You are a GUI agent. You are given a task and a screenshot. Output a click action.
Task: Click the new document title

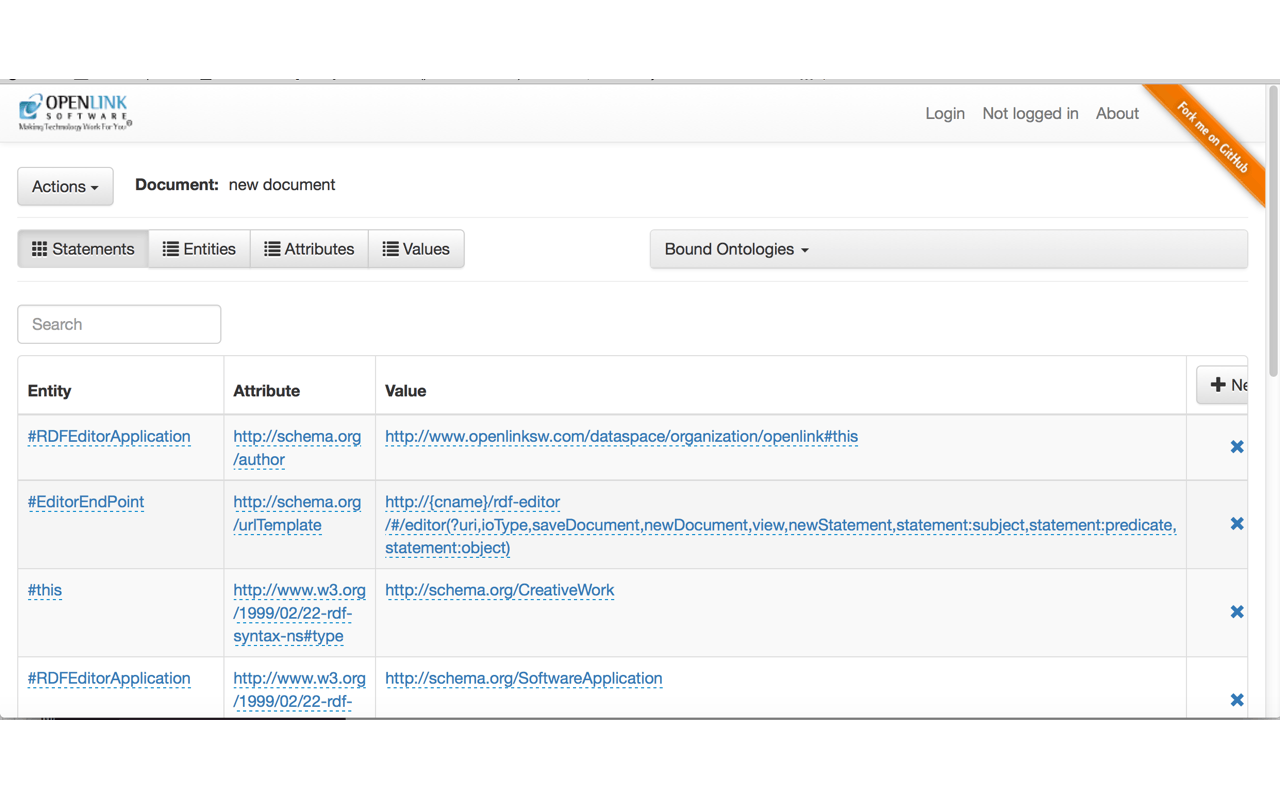click(x=282, y=185)
